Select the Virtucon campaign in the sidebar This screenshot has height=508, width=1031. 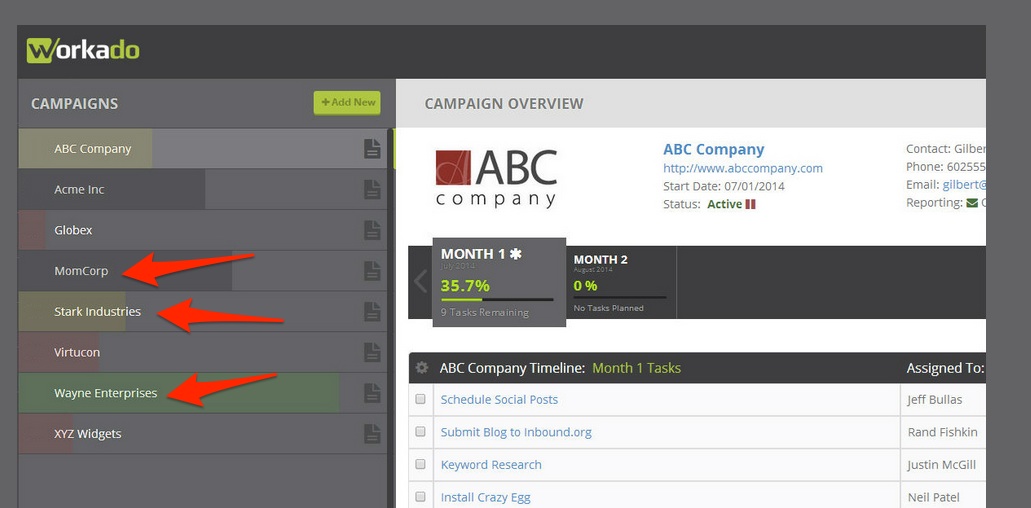tap(77, 352)
